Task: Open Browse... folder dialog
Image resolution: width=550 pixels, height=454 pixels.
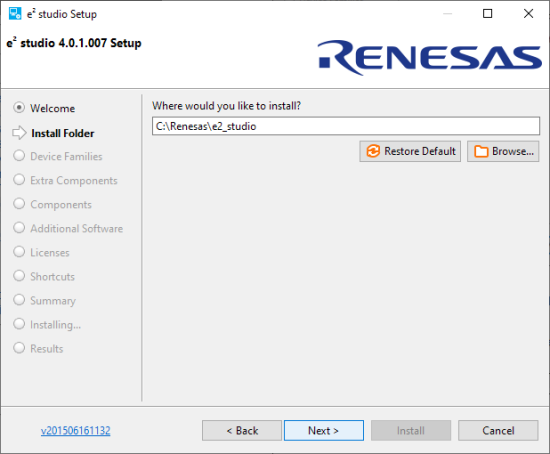Action: pyautogui.click(x=503, y=152)
